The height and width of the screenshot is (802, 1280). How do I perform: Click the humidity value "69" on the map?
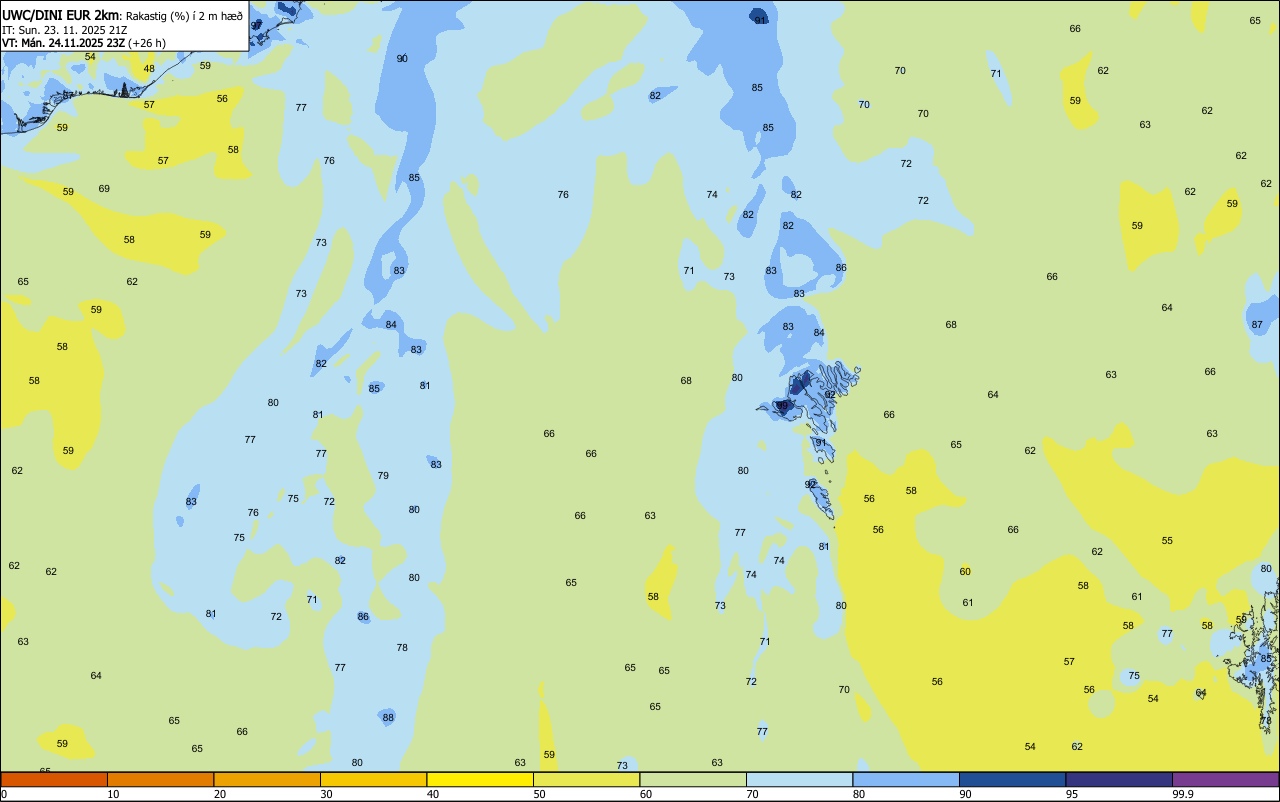(104, 189)
